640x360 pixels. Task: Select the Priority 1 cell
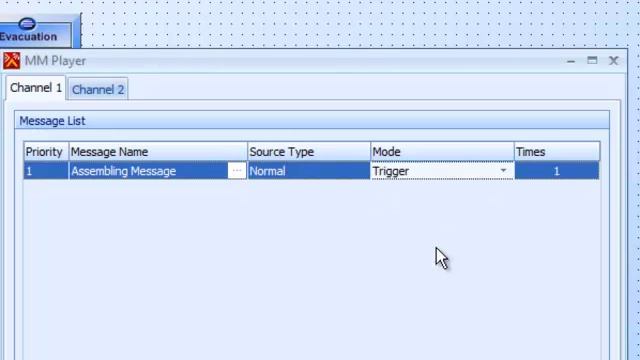click(46, 171)
